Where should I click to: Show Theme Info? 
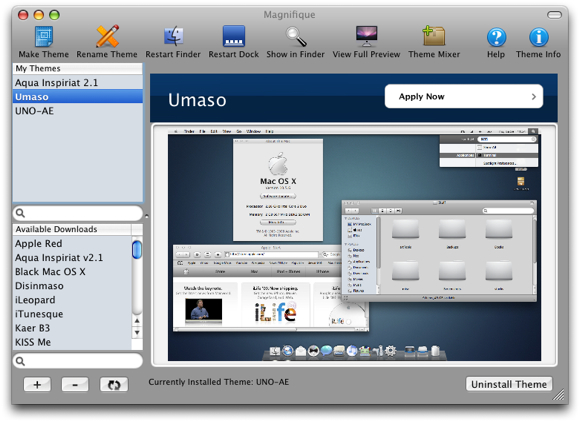point(539,37)
